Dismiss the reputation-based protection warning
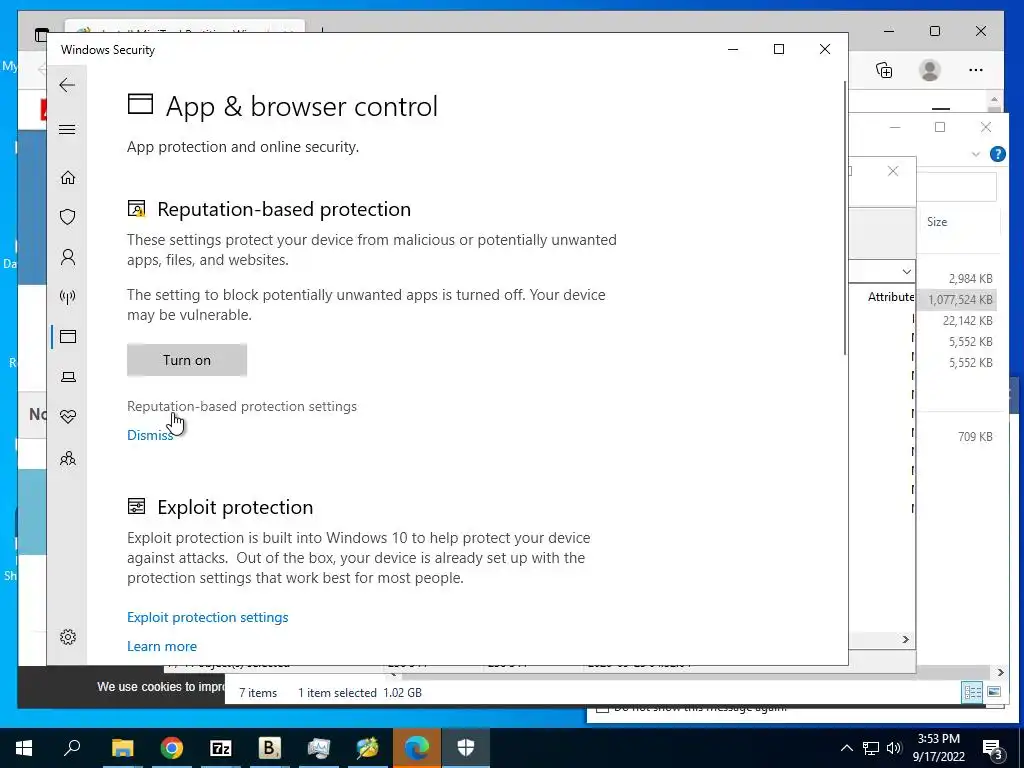The image size is (1024, 768). point(150,435)
